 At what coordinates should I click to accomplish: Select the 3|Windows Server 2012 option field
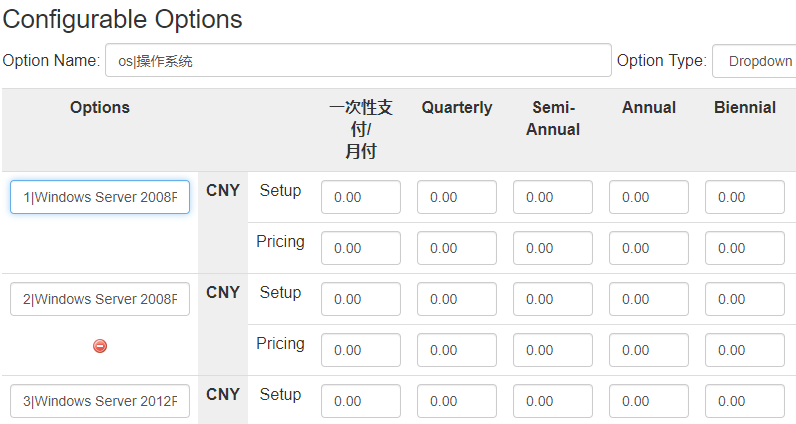click(100, 401)
